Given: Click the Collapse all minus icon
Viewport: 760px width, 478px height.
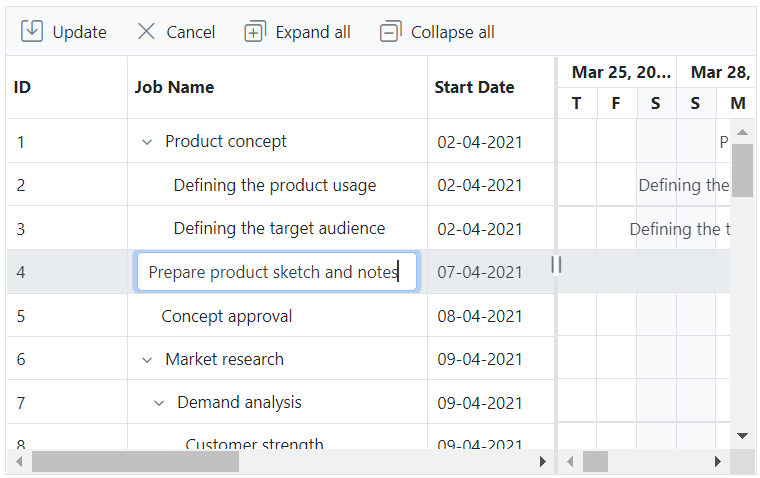Looking at the screenshot, I should tap(390, 32).
